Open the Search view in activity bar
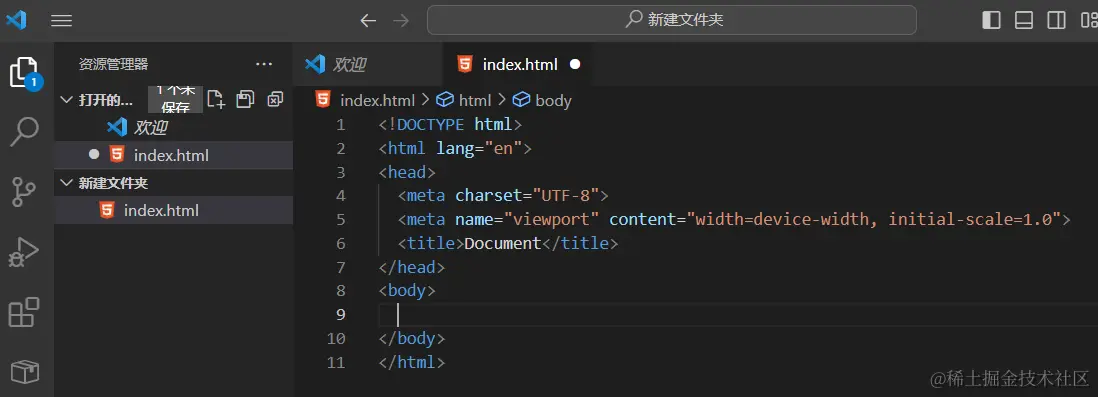This screenshot has width=1098, height=397. (x=25, y=132)
